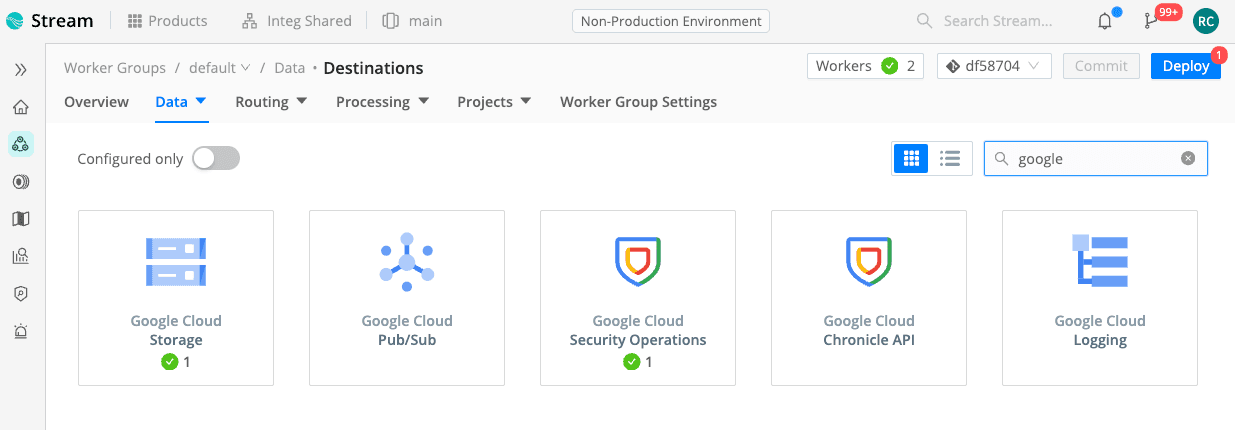Select the Data tab
The height and width of the screenshot is (430, 1235).
(x=172, y=102)
